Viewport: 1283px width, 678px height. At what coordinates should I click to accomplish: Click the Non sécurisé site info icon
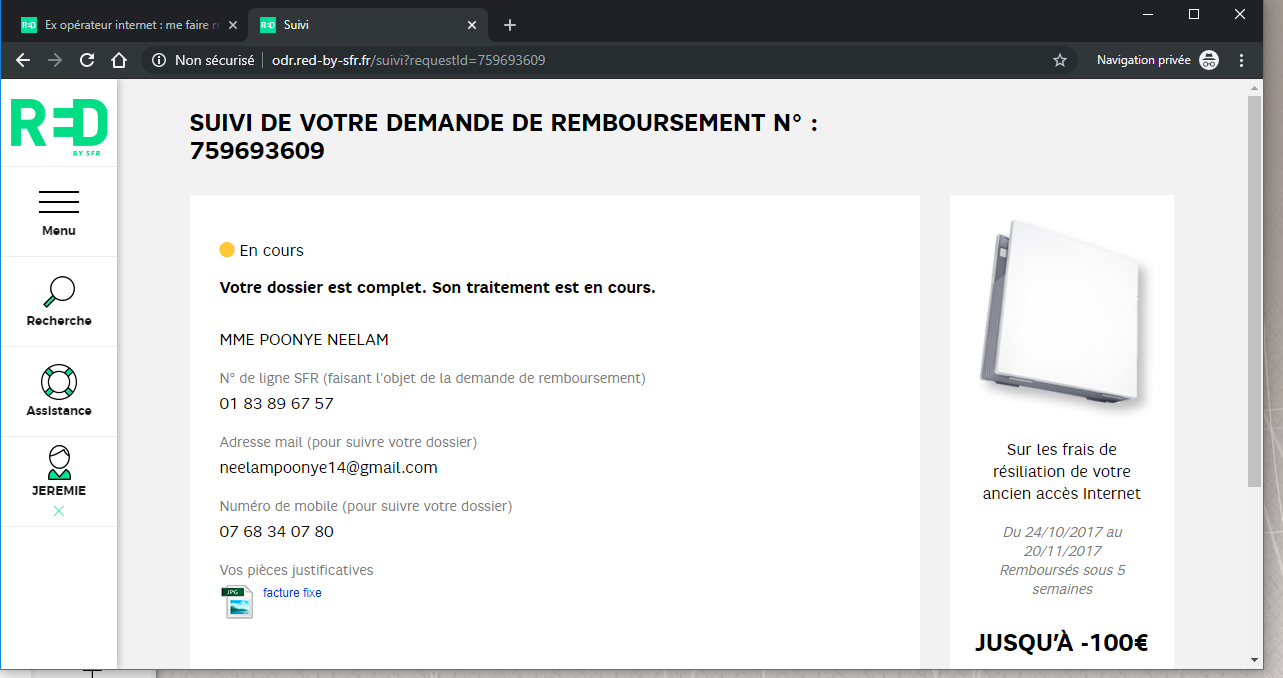(159, 60)
